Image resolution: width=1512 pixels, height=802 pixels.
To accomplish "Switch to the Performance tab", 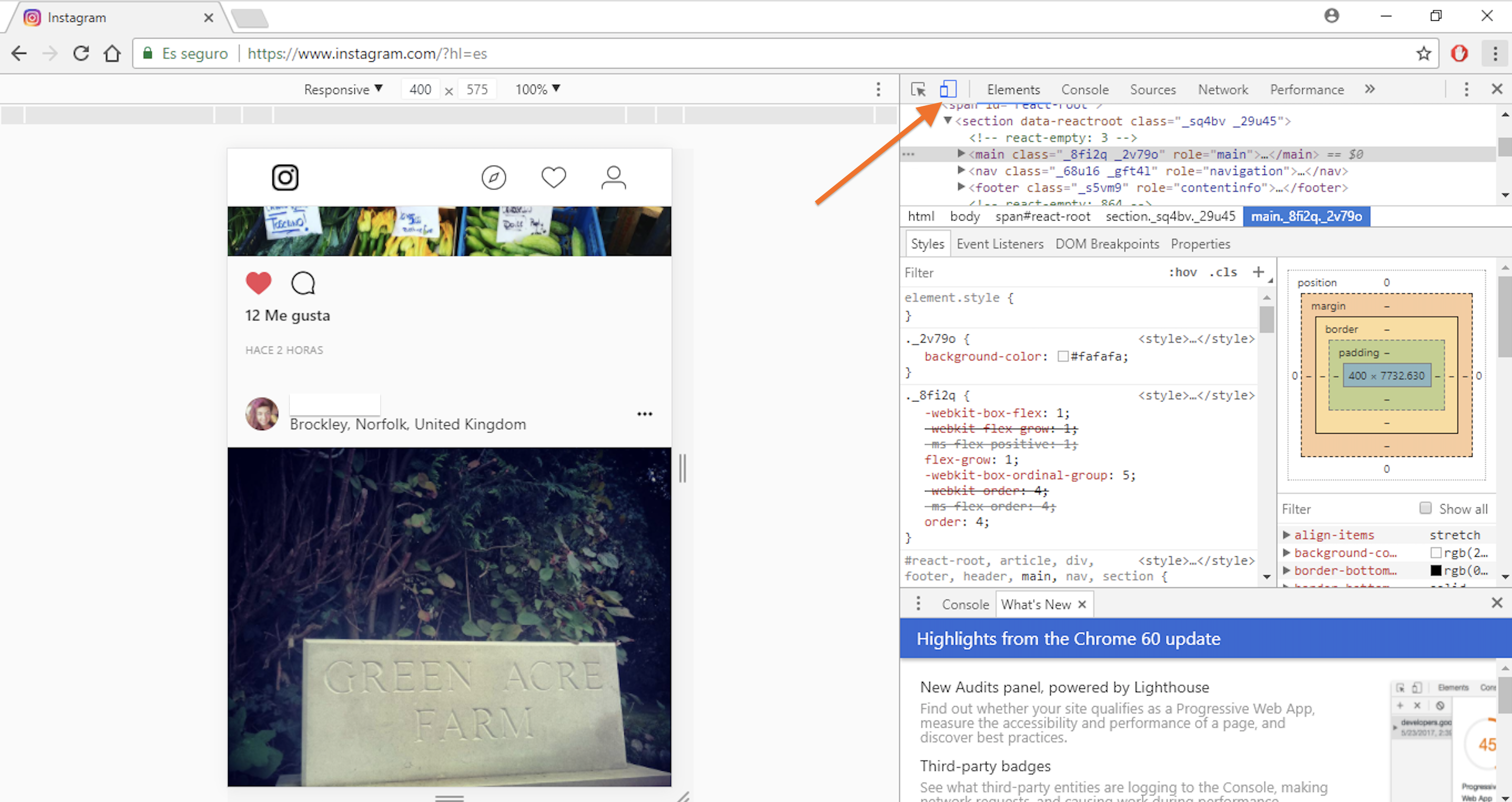I will tap(1307, 89).
